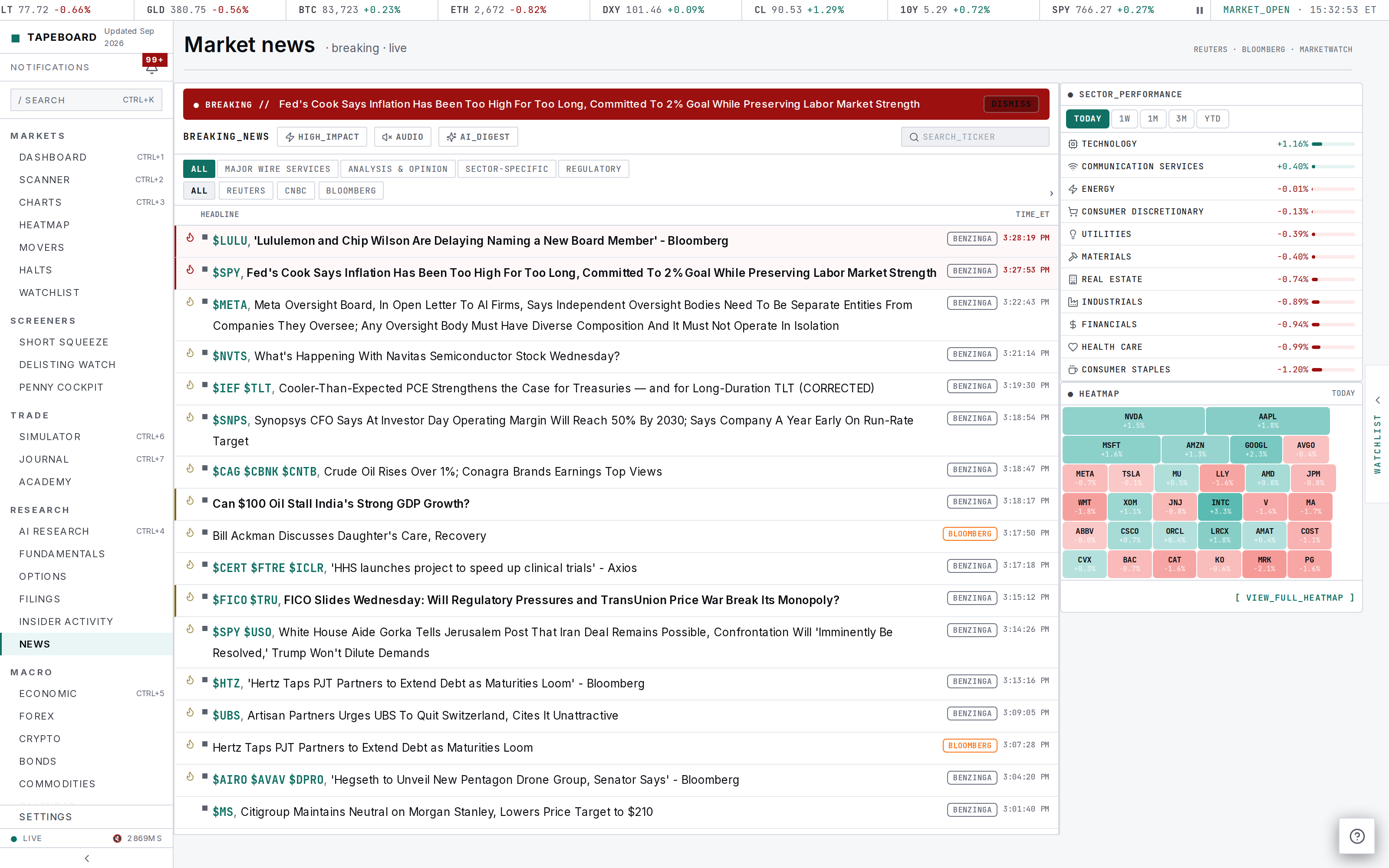
Task: Click the Financials dollar icon
Action: click(1073, 324)
